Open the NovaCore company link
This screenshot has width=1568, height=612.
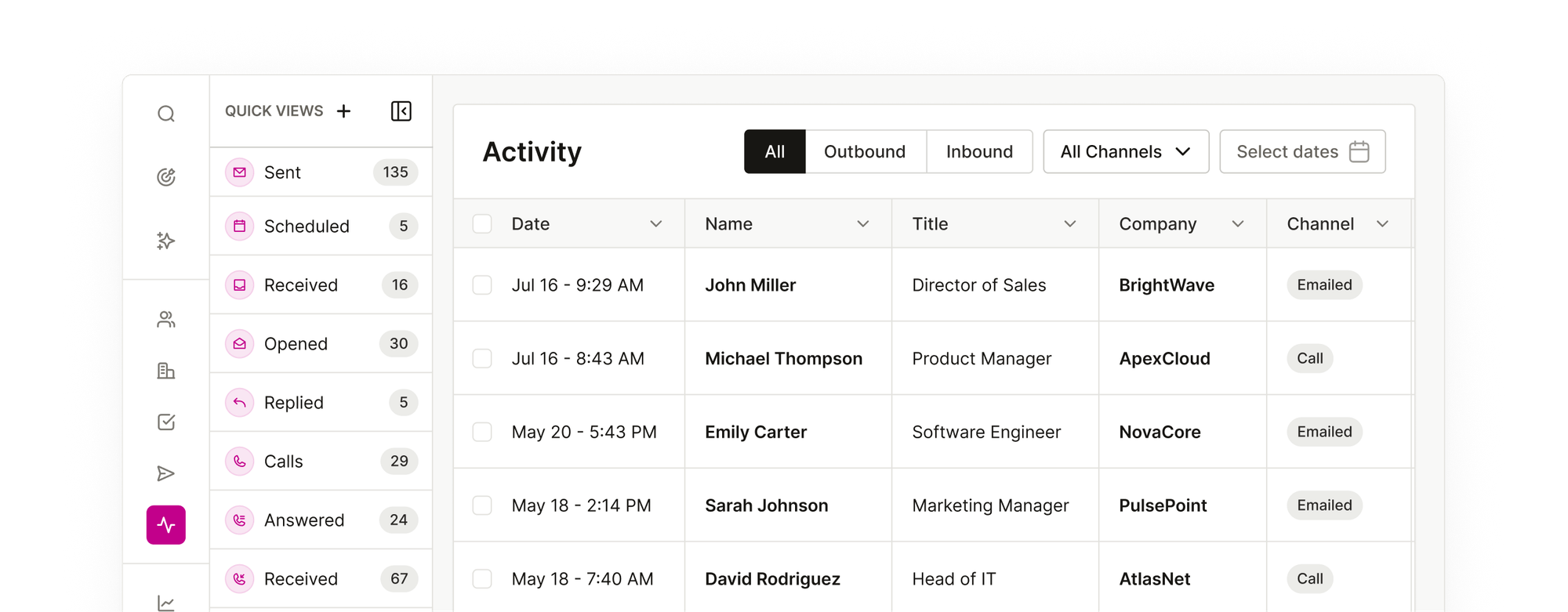coord(1160,433)
